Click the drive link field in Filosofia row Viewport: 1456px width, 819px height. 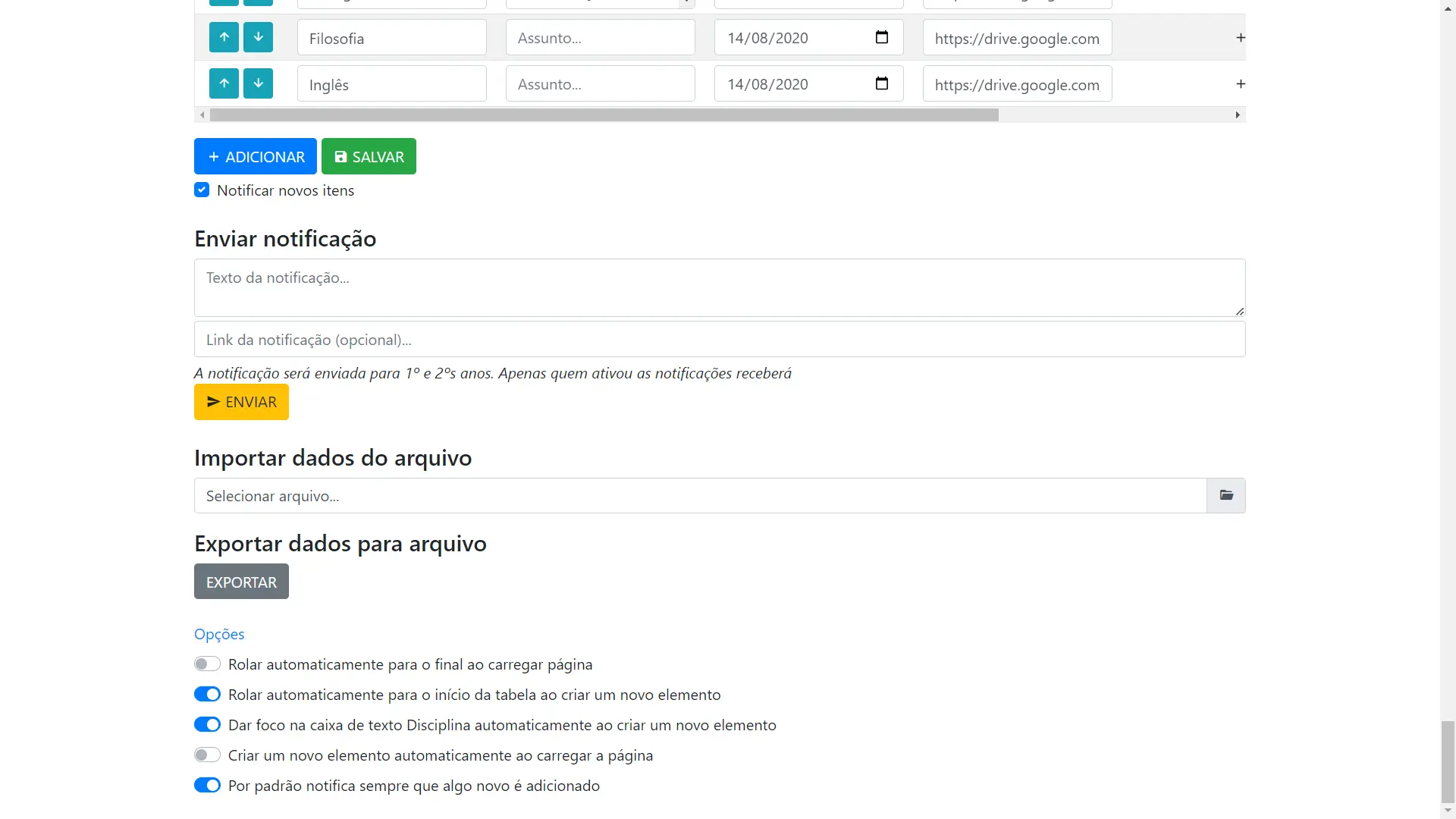pyautogui.click(x=1018, y=37)
